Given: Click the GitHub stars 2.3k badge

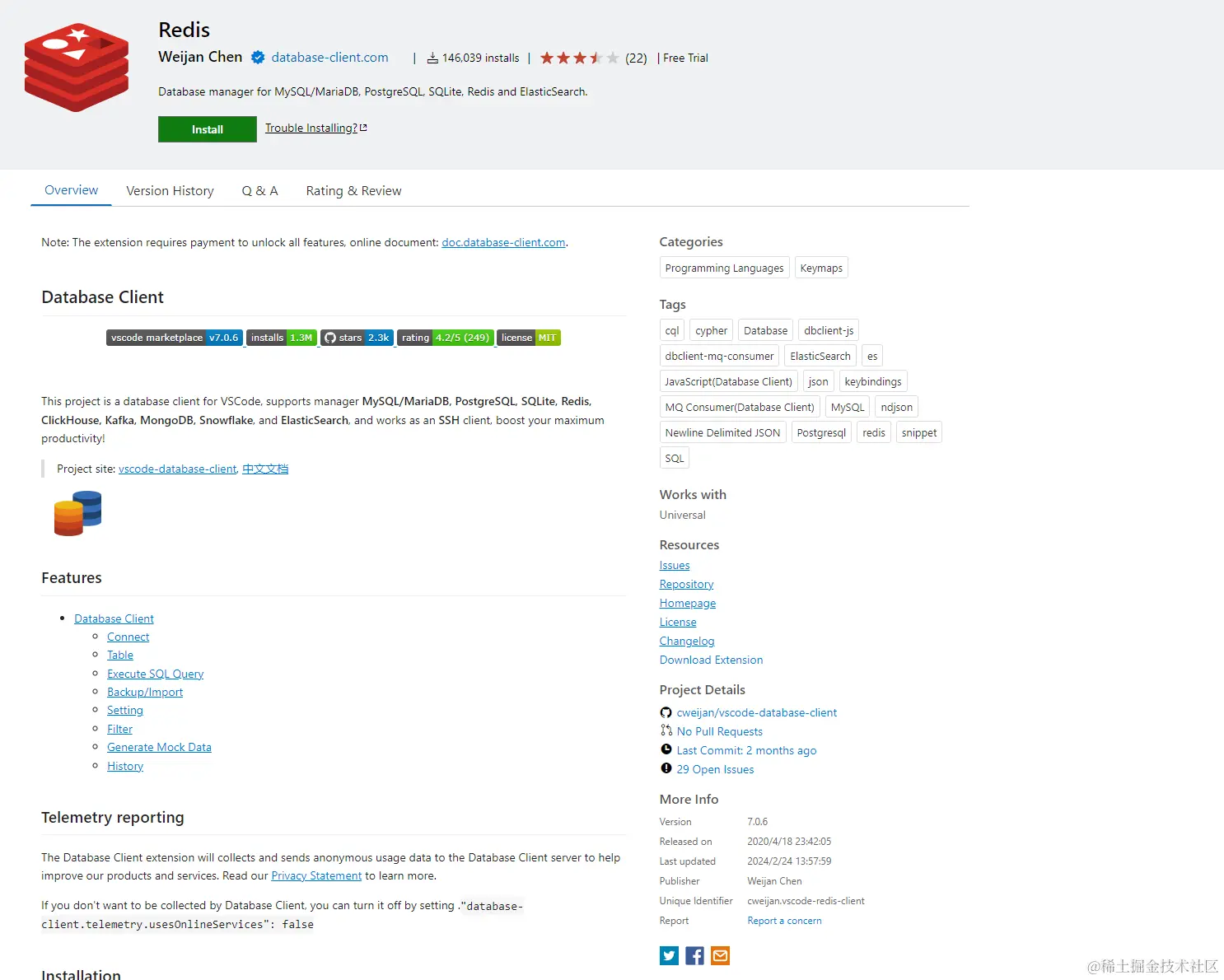Looking at the screenshot, I should pyautogui.click(x=357, y=338).
